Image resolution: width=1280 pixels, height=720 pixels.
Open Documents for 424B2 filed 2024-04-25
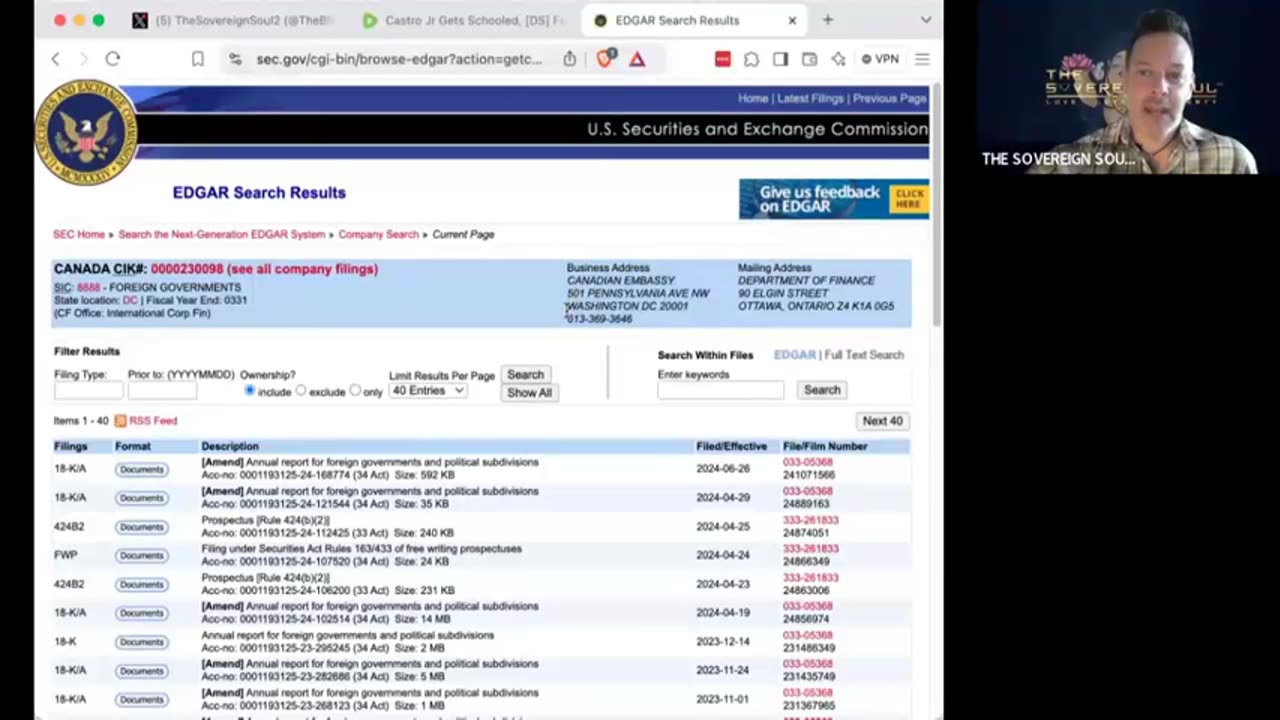click(x=141, y=527)
